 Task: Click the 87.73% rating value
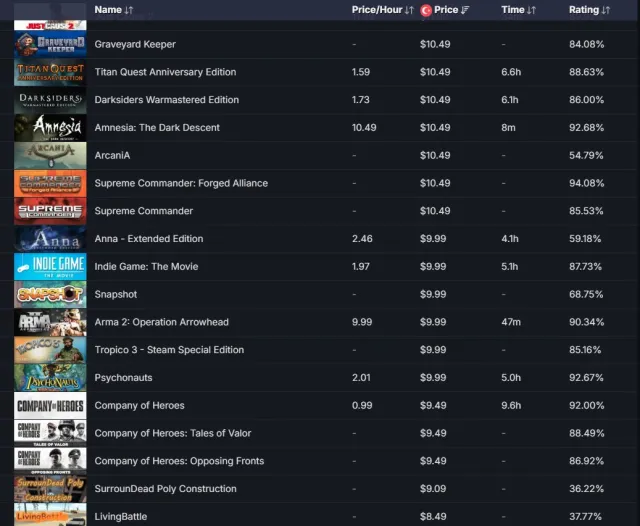tap(585, 266)
